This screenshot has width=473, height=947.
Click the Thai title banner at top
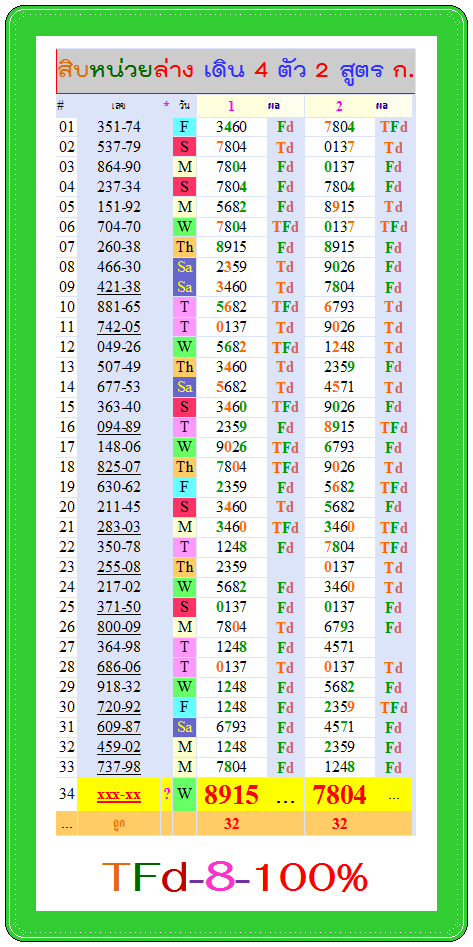236,71
